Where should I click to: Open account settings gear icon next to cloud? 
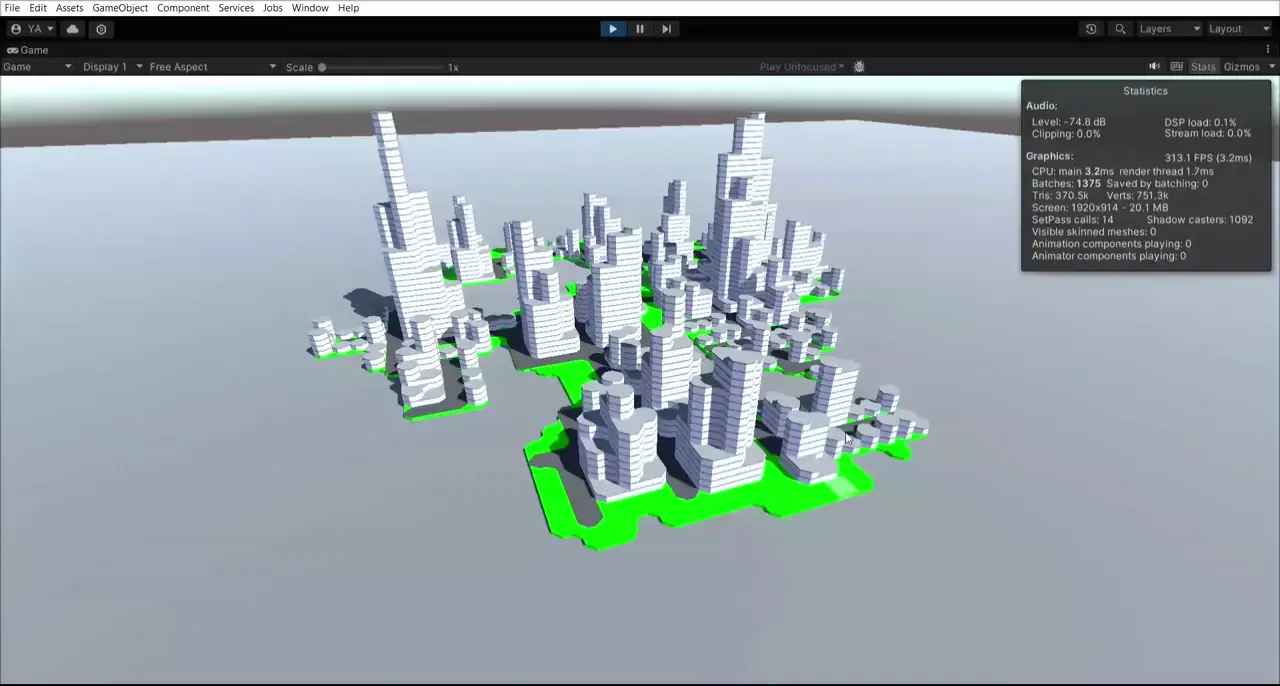pos(101,28)
